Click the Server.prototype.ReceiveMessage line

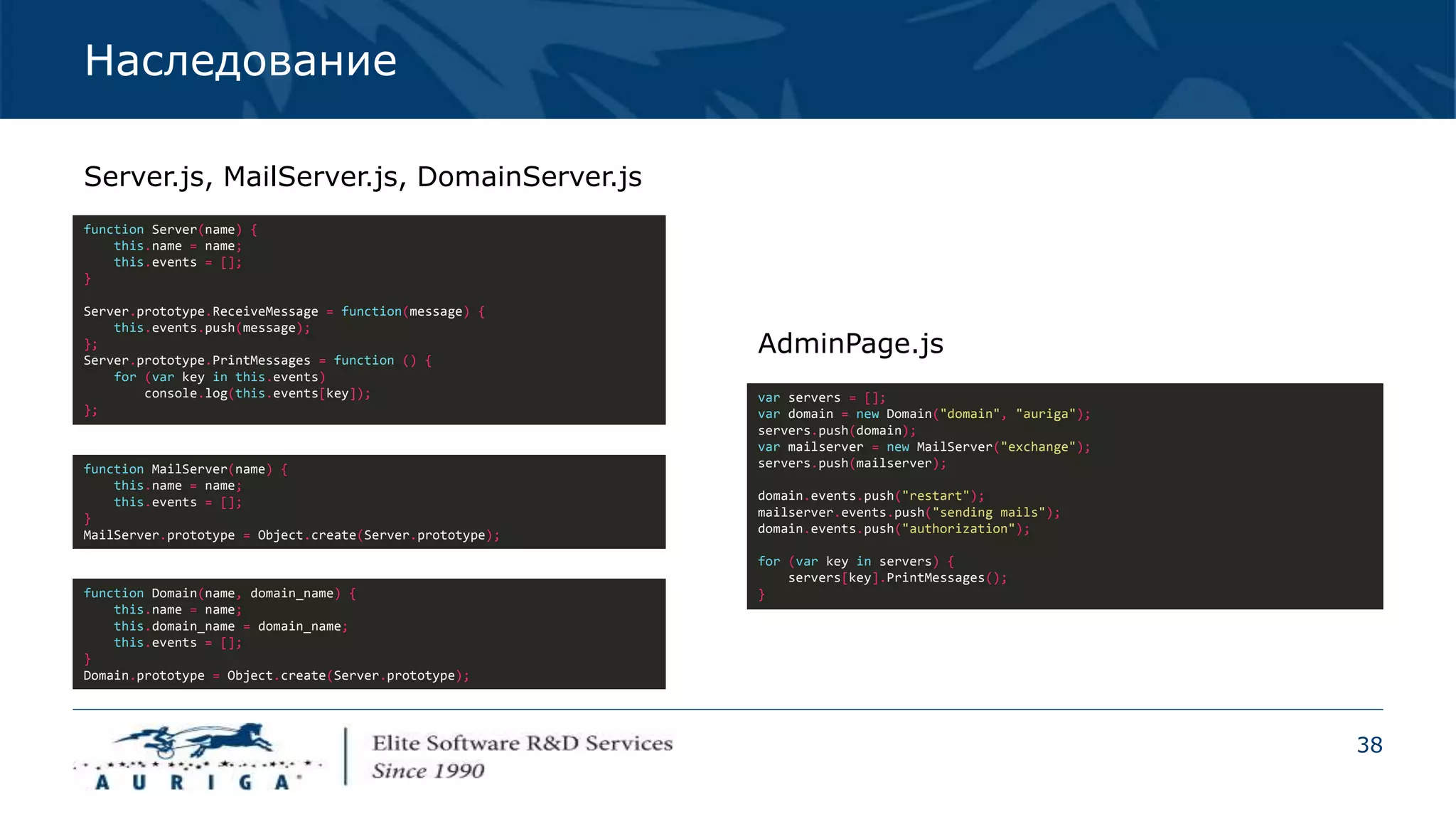point(284,311)
